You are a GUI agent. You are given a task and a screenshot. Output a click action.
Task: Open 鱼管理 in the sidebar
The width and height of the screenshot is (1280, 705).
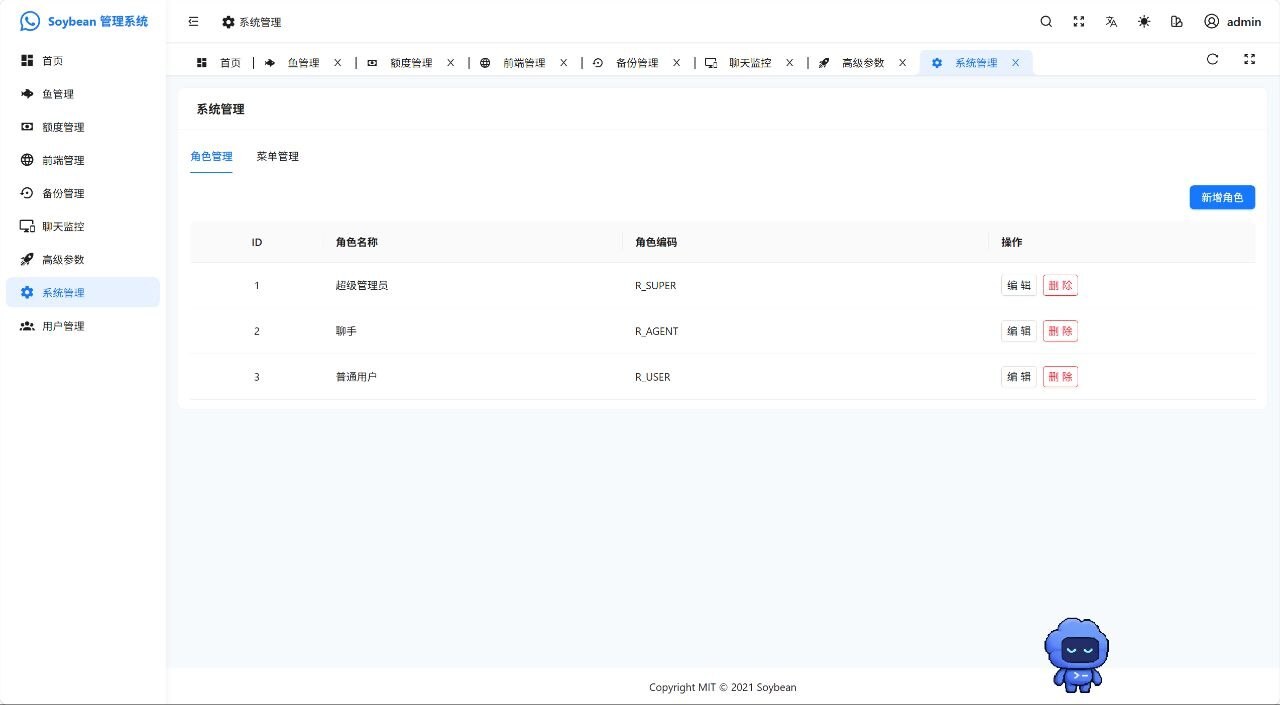pos(83,94)
